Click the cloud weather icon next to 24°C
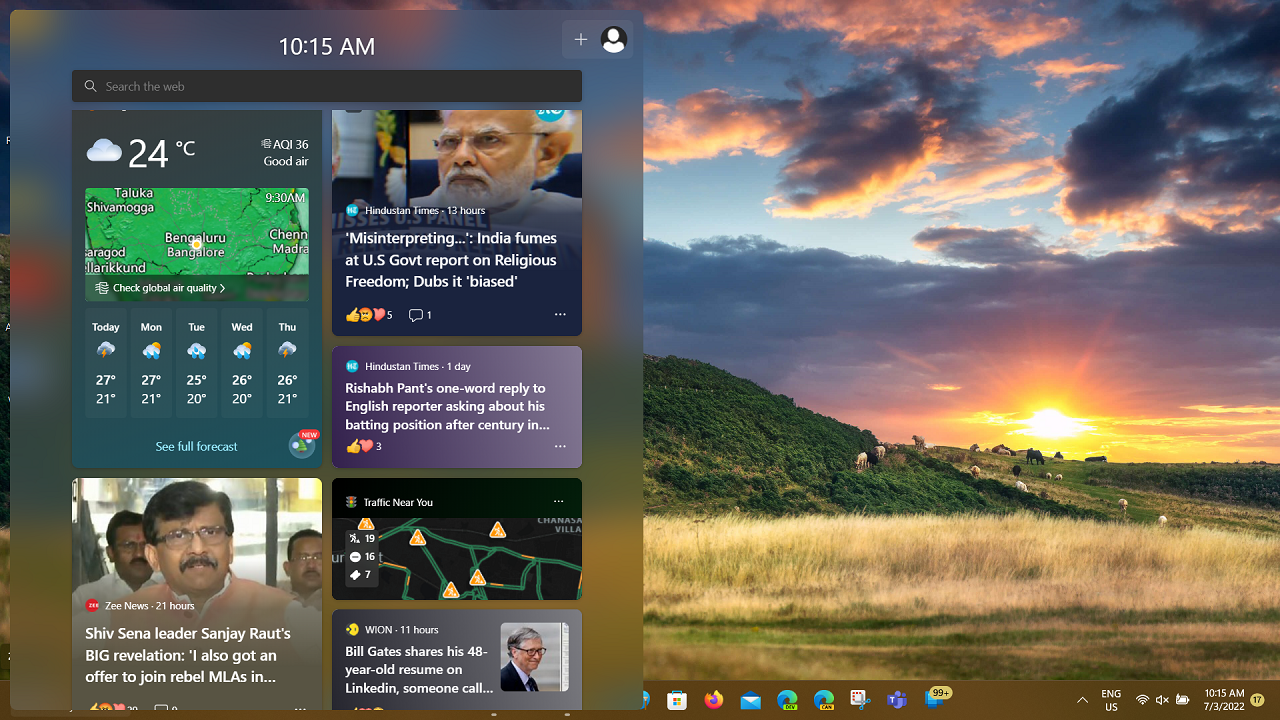The width and height of the screenshot is (1280, 720). pos(104,150)
